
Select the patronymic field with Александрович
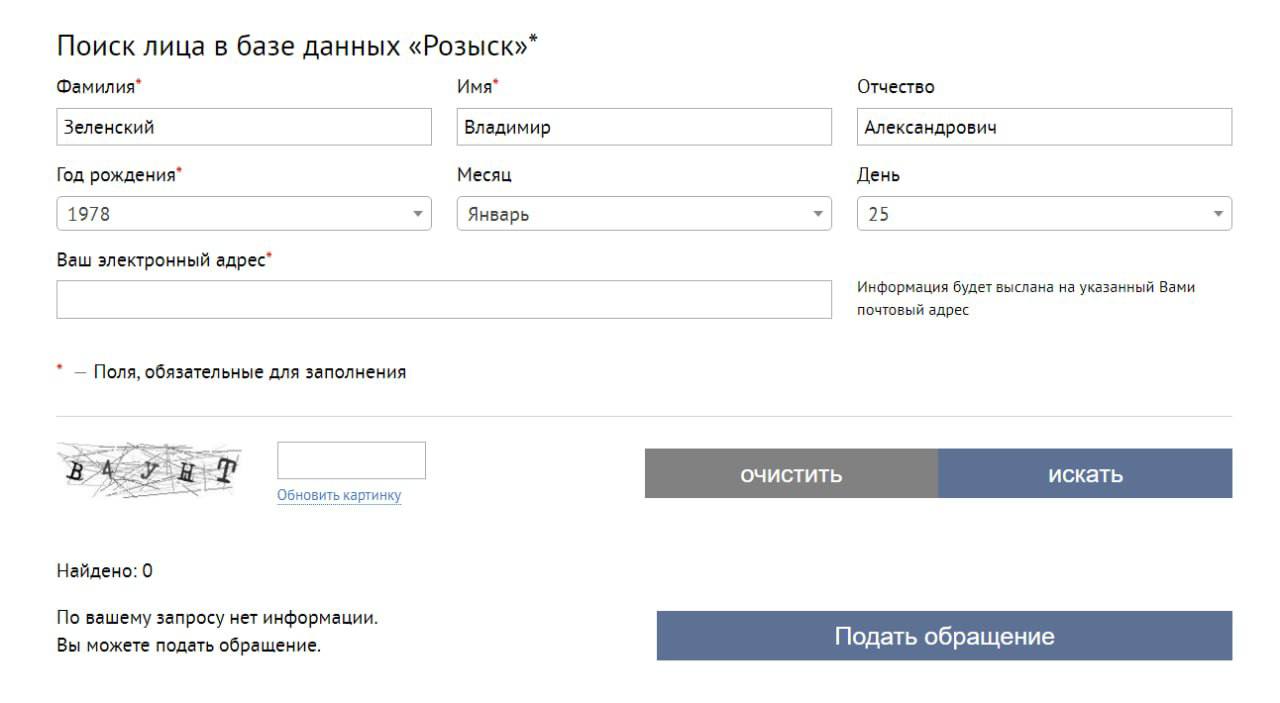[1043, 127]
